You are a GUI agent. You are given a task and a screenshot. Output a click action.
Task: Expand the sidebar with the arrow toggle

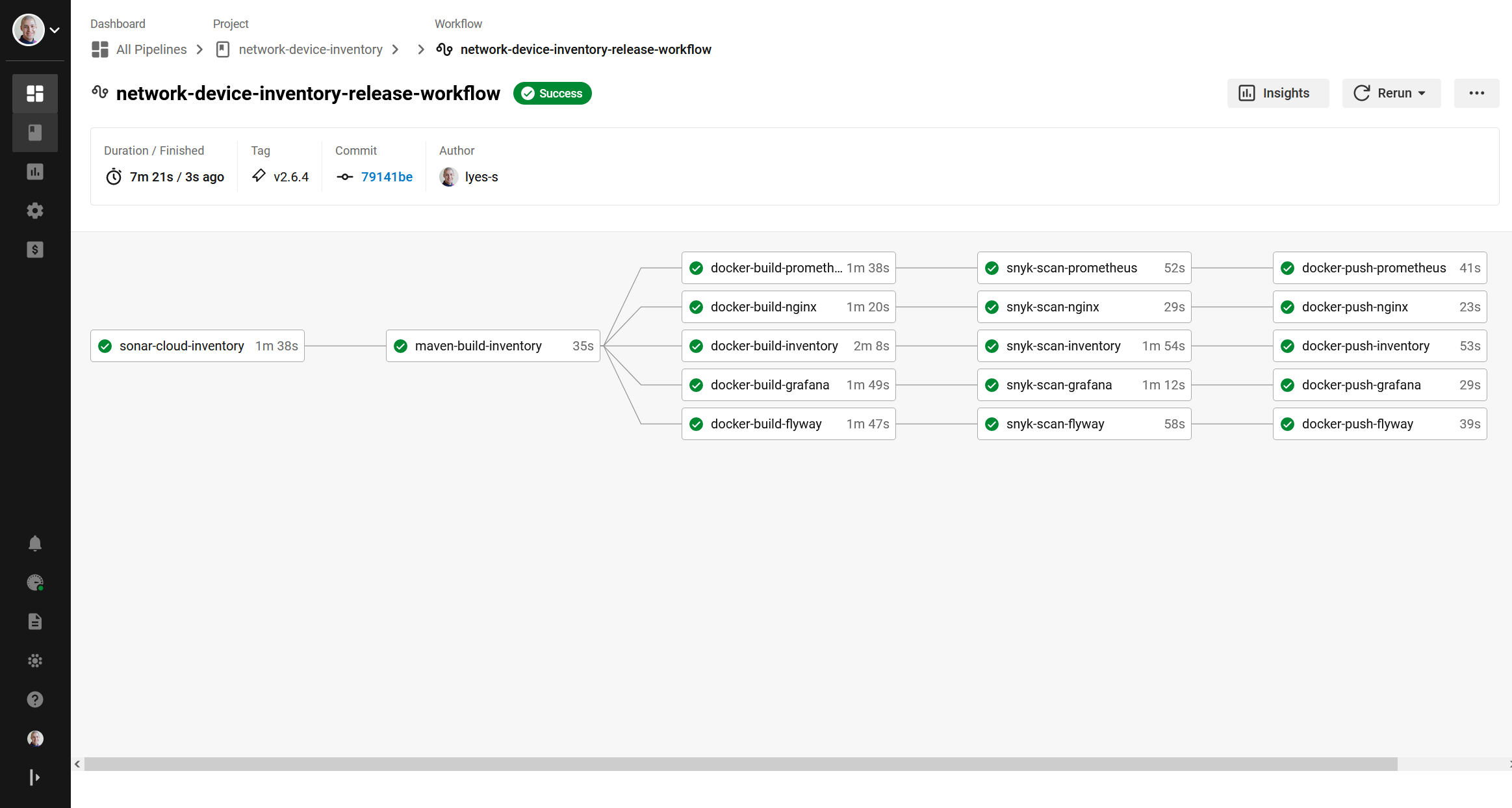35,777
